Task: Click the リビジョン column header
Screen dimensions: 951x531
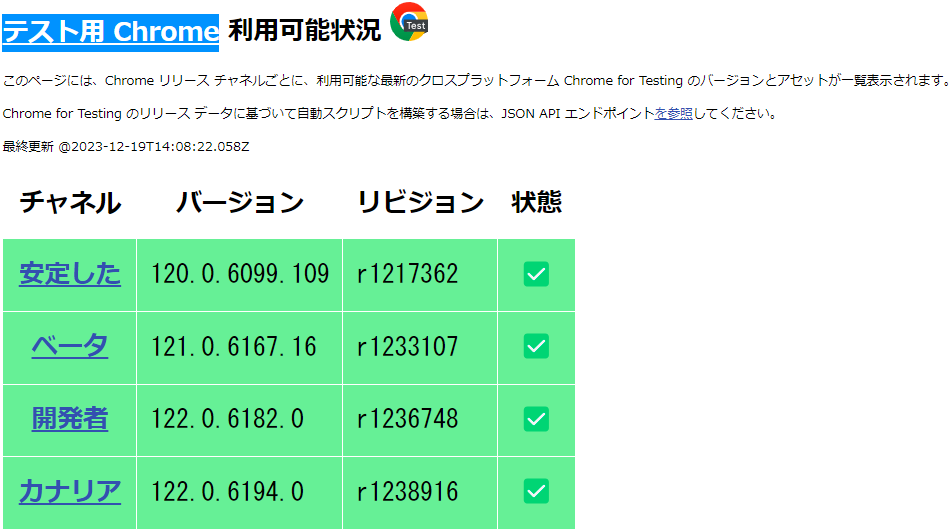Action: [420, 203]
